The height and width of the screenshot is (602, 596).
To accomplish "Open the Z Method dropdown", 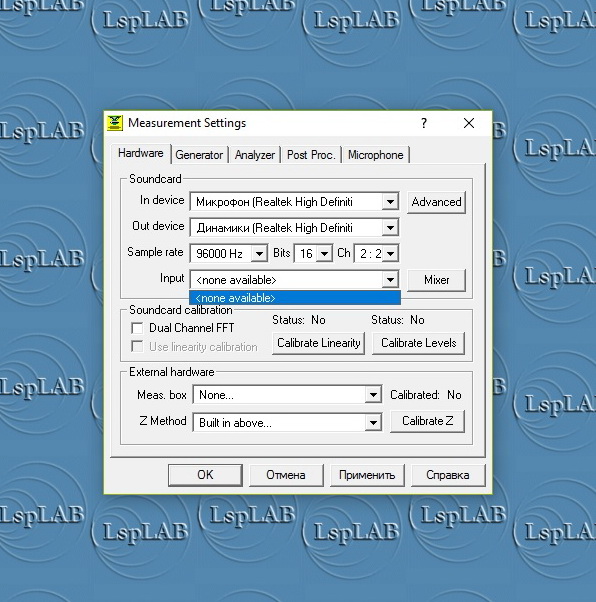I will coord(373,423).
